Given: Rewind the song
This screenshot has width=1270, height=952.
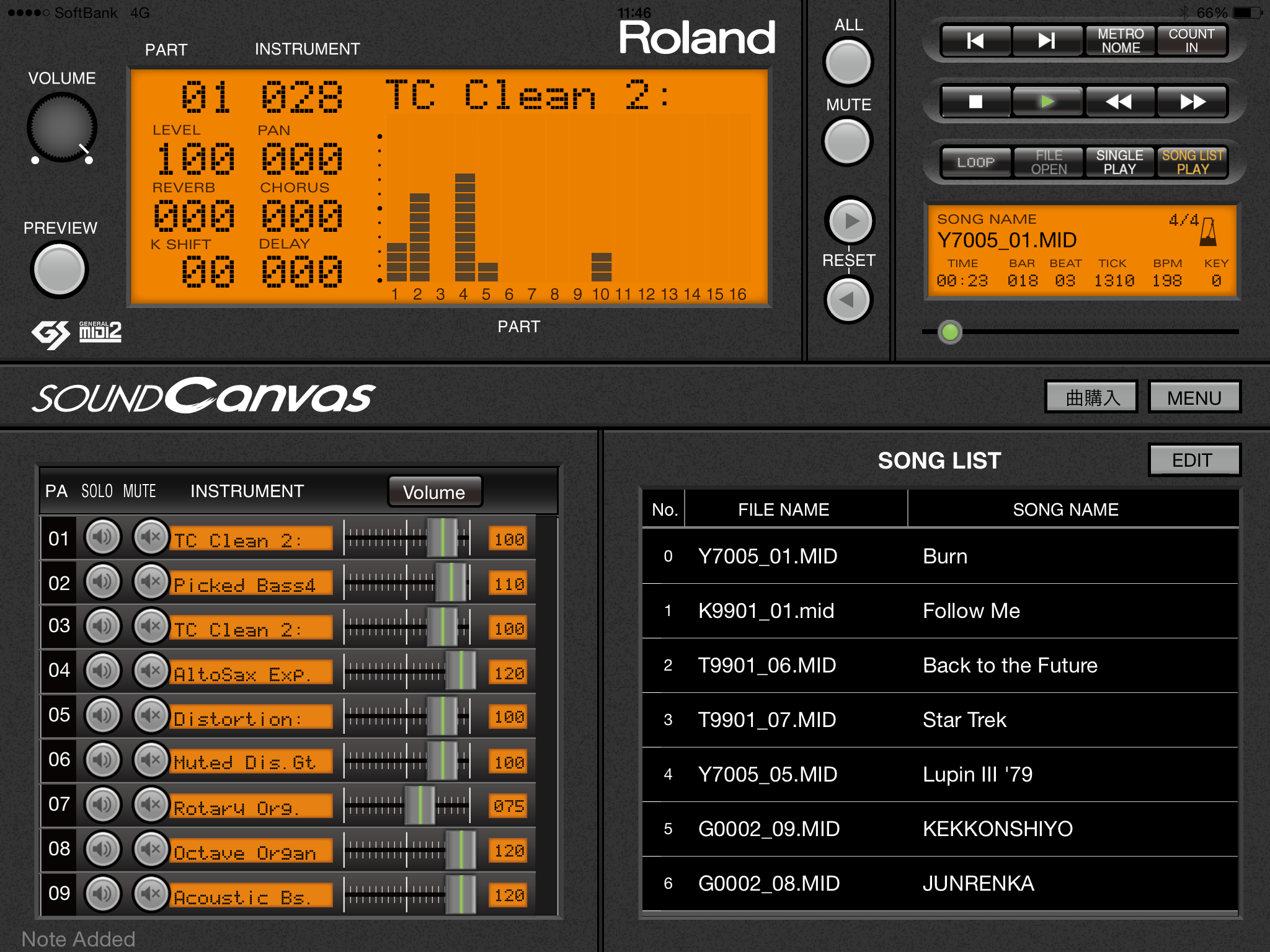Looking at the screenshot, I should coord(1119,102).
